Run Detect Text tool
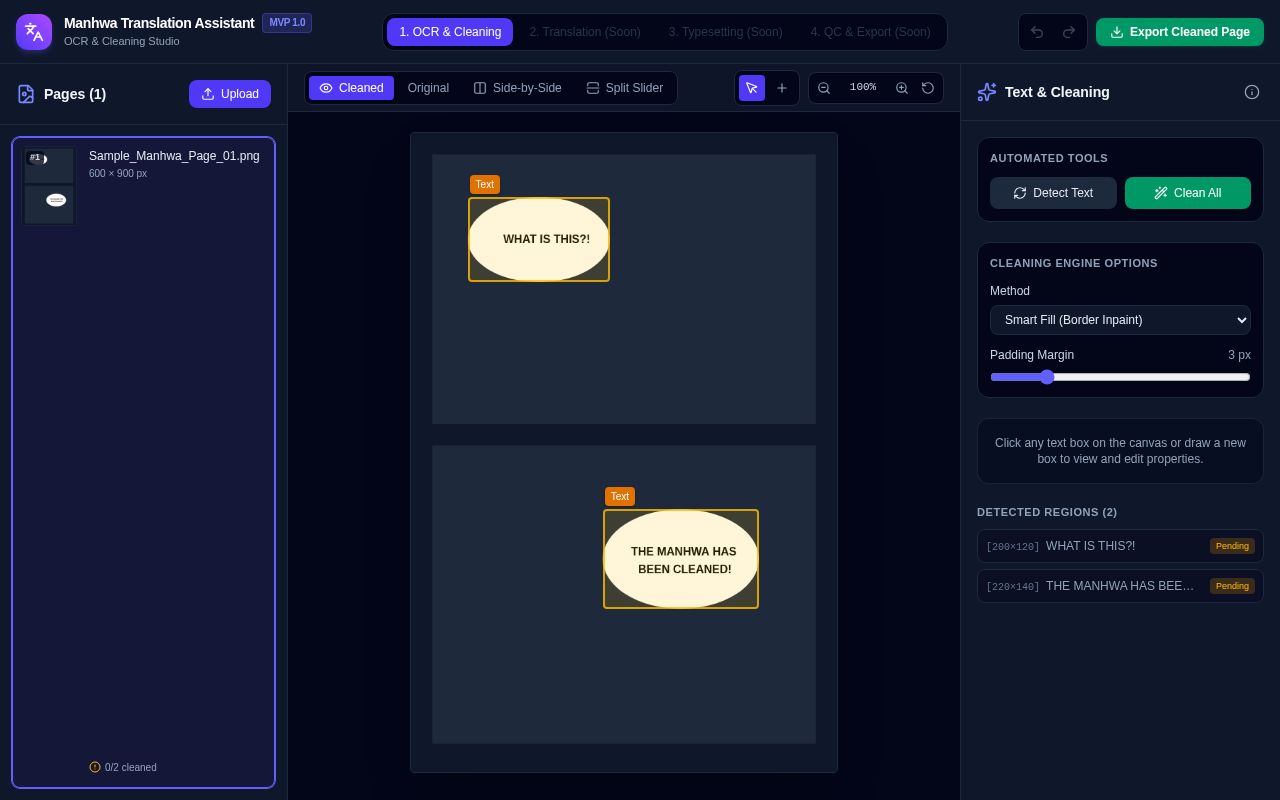1280x800 pixels. click(x=1053, y=193)
